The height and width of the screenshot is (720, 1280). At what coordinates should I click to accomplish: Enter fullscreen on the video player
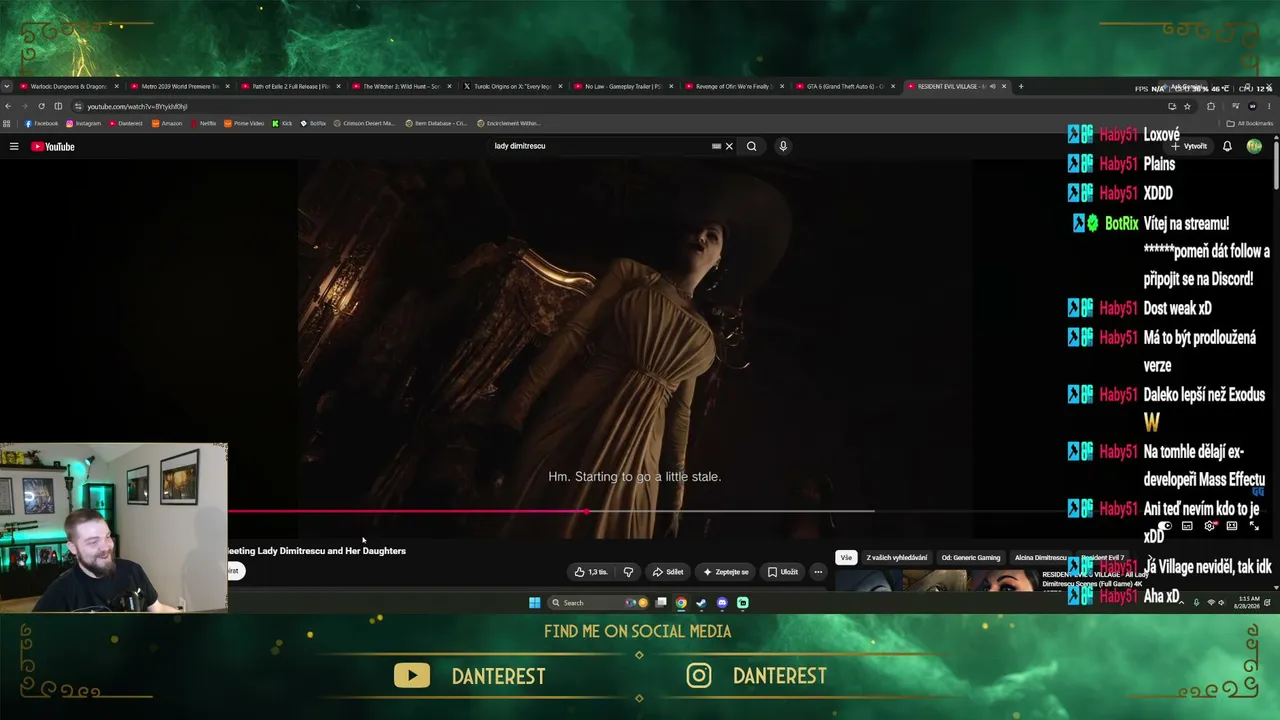pos(1254,526)
